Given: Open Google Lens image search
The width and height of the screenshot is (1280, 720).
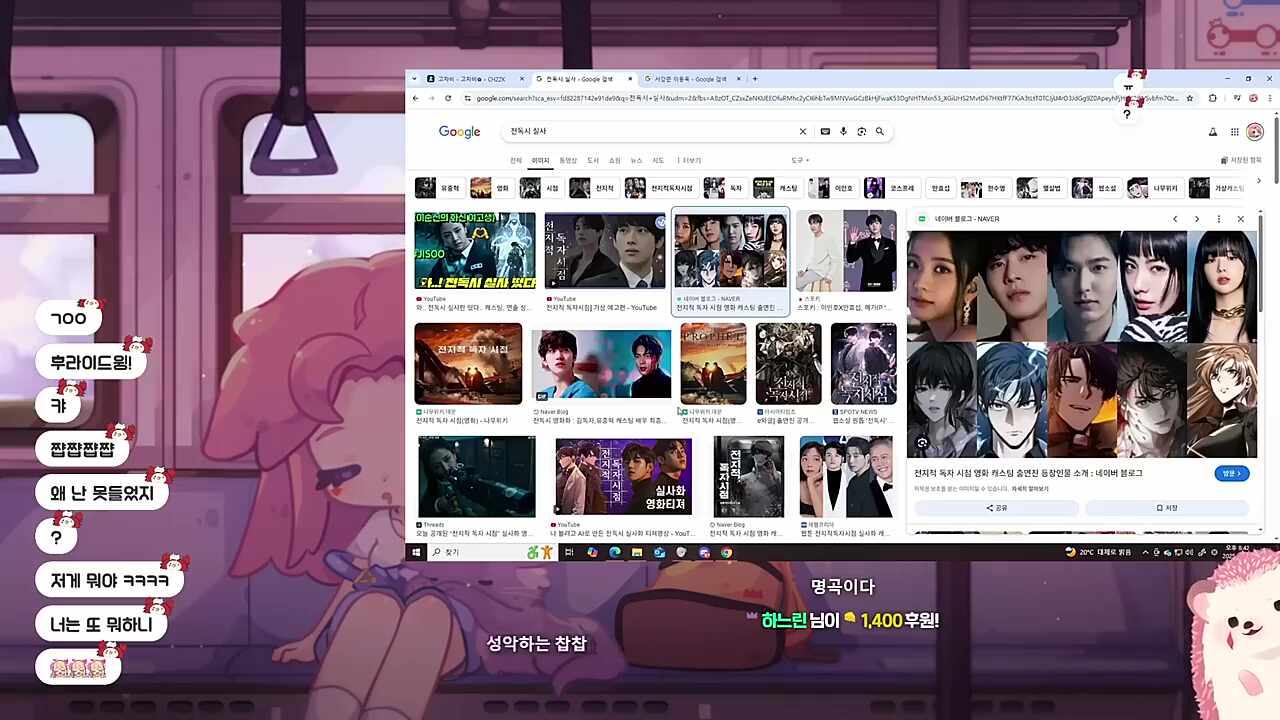Looking at the screenshot, I should pos(861,131).
